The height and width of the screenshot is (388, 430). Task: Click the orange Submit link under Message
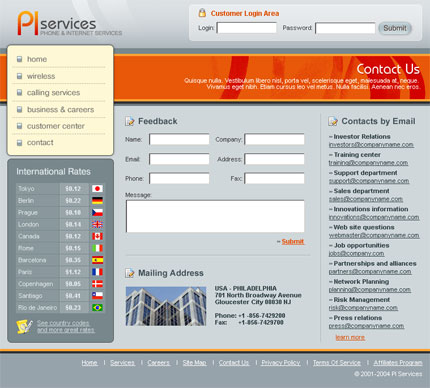point(293,242)
